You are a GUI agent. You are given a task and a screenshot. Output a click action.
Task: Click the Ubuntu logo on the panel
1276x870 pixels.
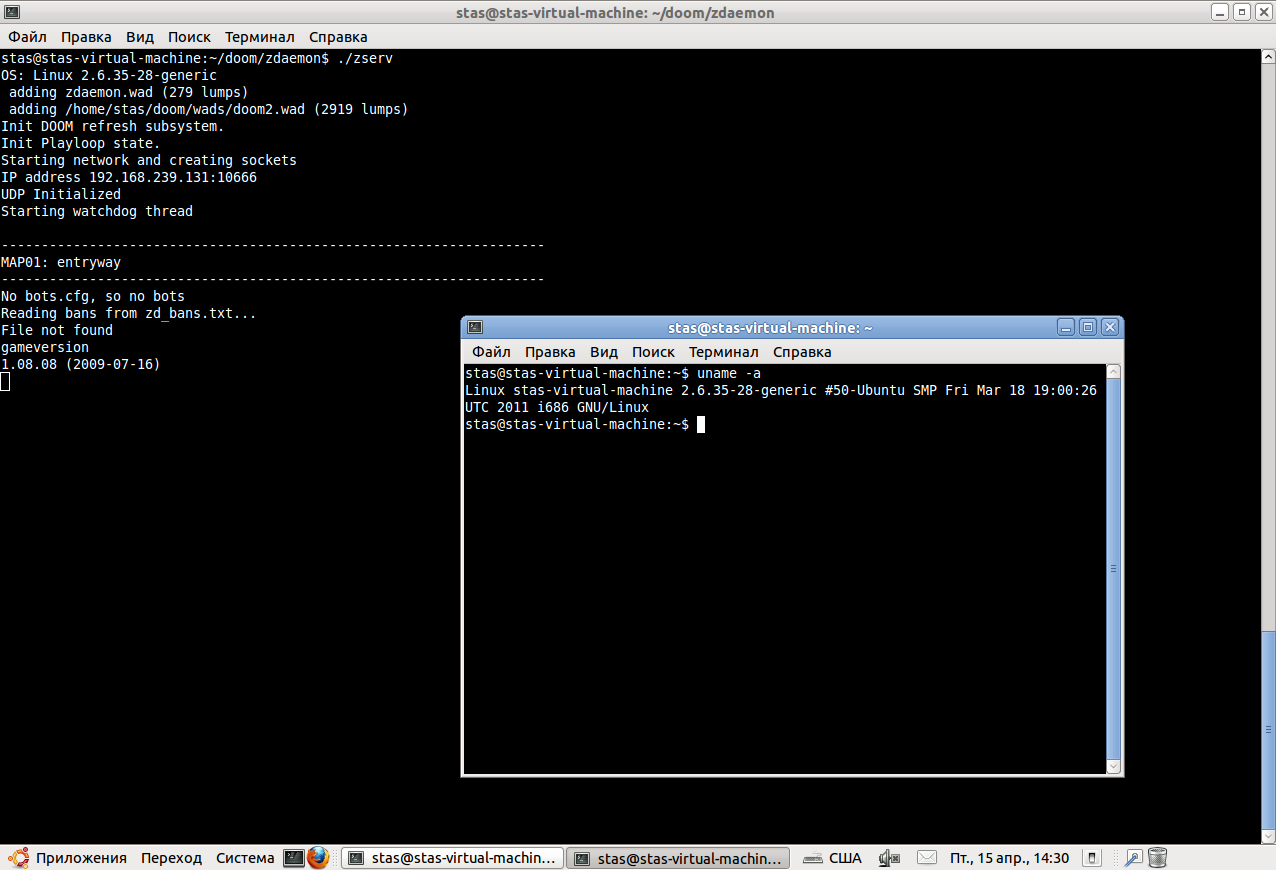tap(18, 858)
